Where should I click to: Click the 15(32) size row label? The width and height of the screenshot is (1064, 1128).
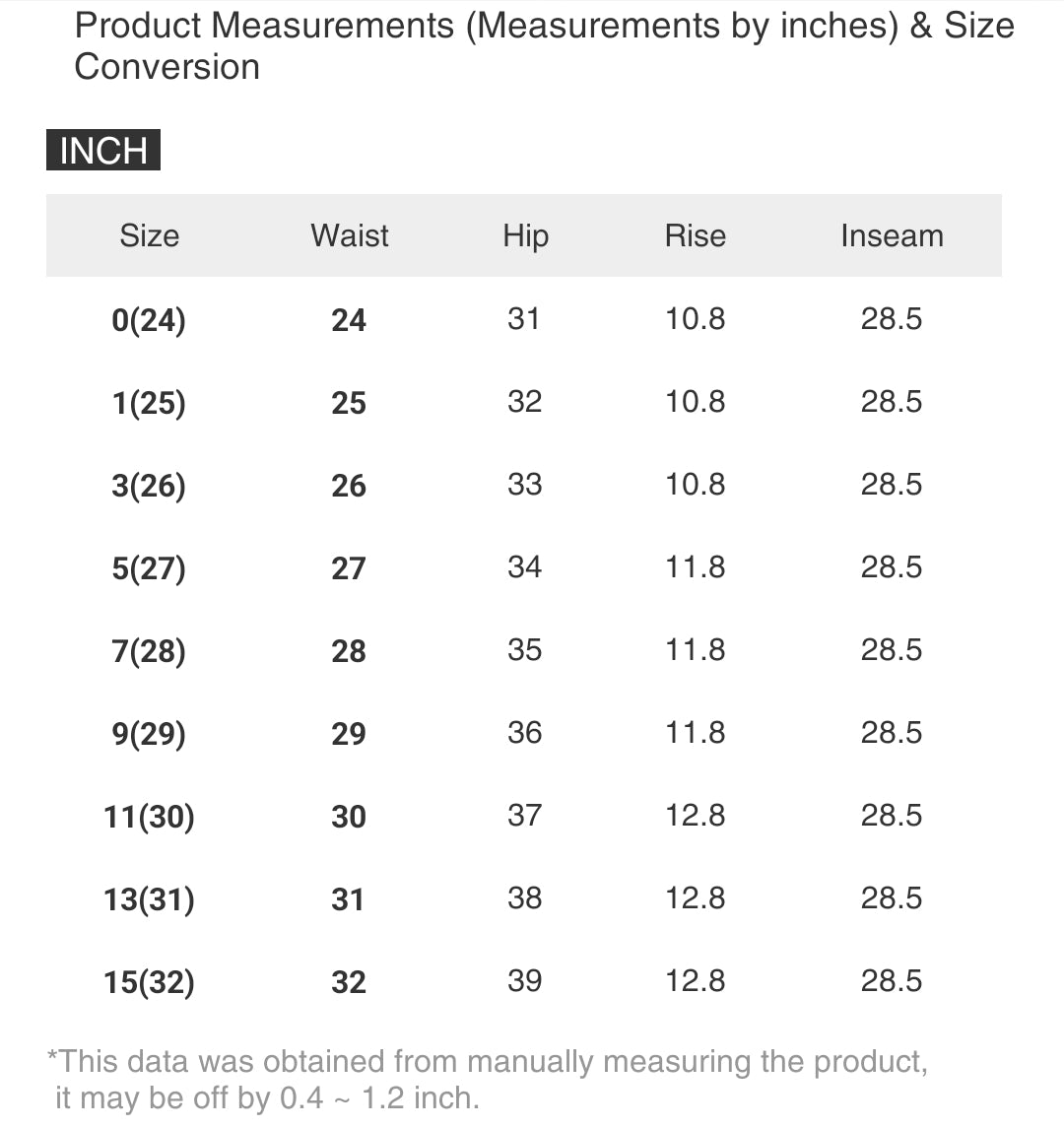149,982
